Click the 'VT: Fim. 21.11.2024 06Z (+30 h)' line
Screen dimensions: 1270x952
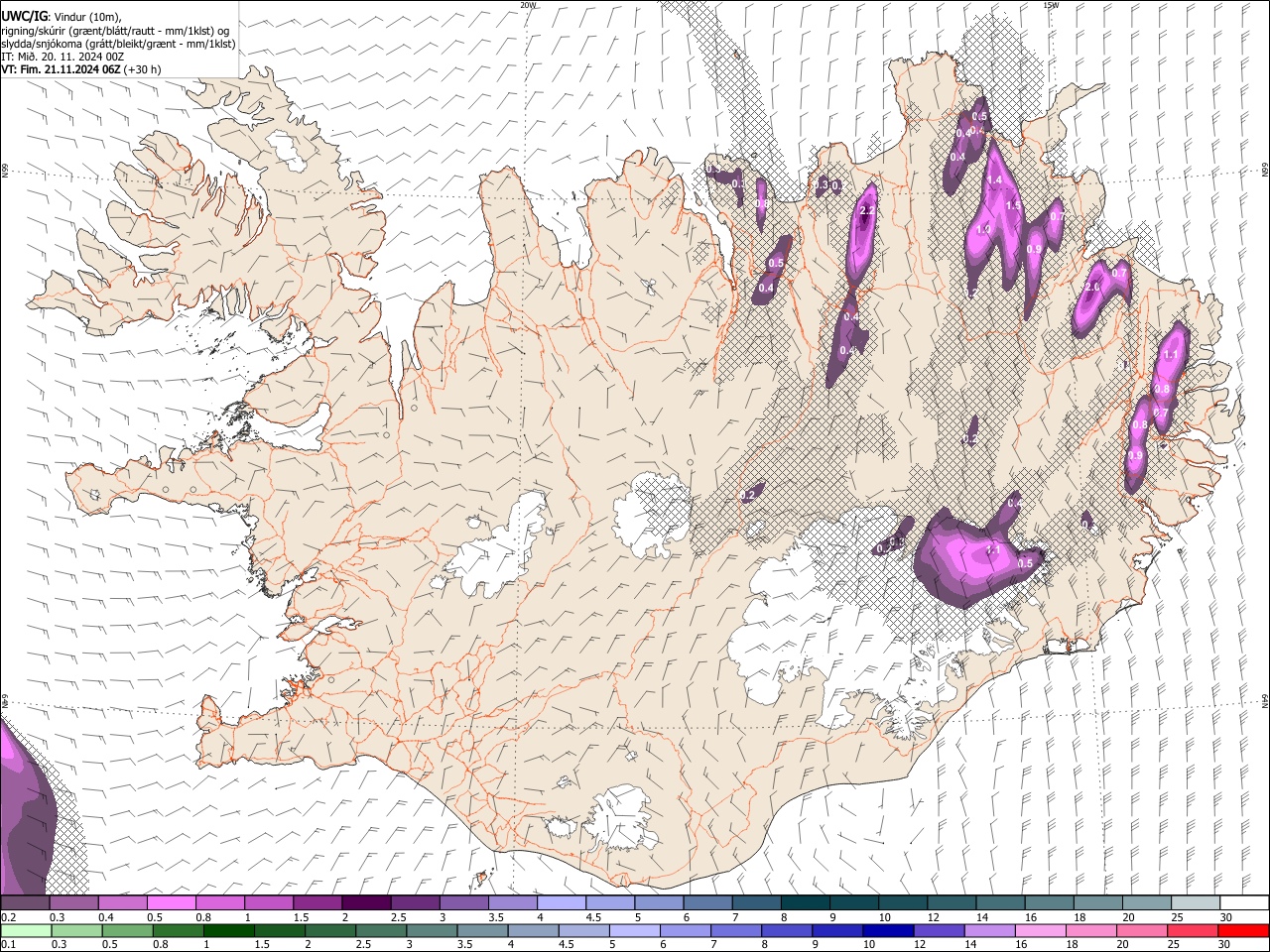[x=80, y=69]
